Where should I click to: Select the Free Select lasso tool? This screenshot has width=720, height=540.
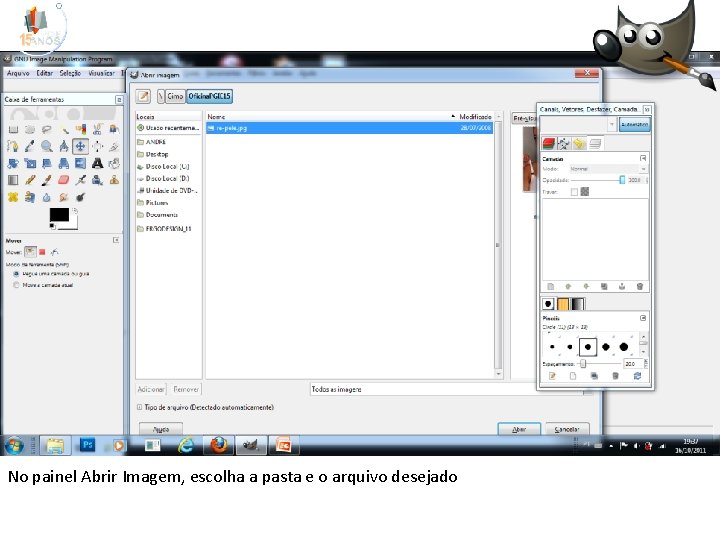tap(47, 129)
